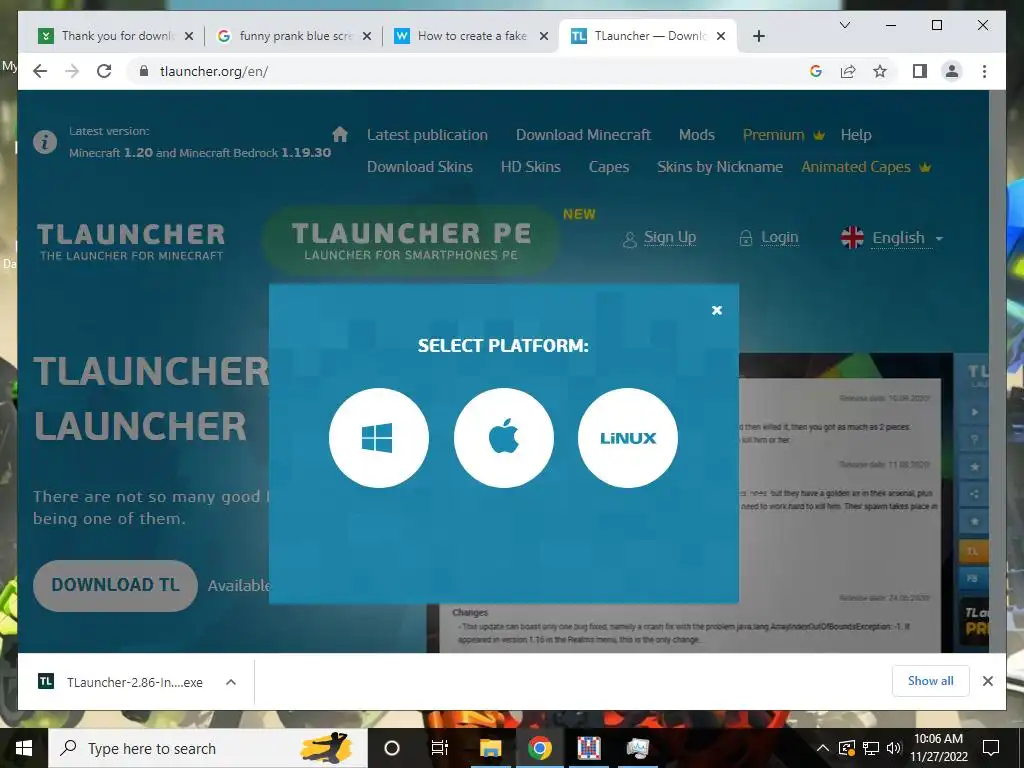Close the TLauncher browser tab
Screen dimensions: 1024x768
721,36
